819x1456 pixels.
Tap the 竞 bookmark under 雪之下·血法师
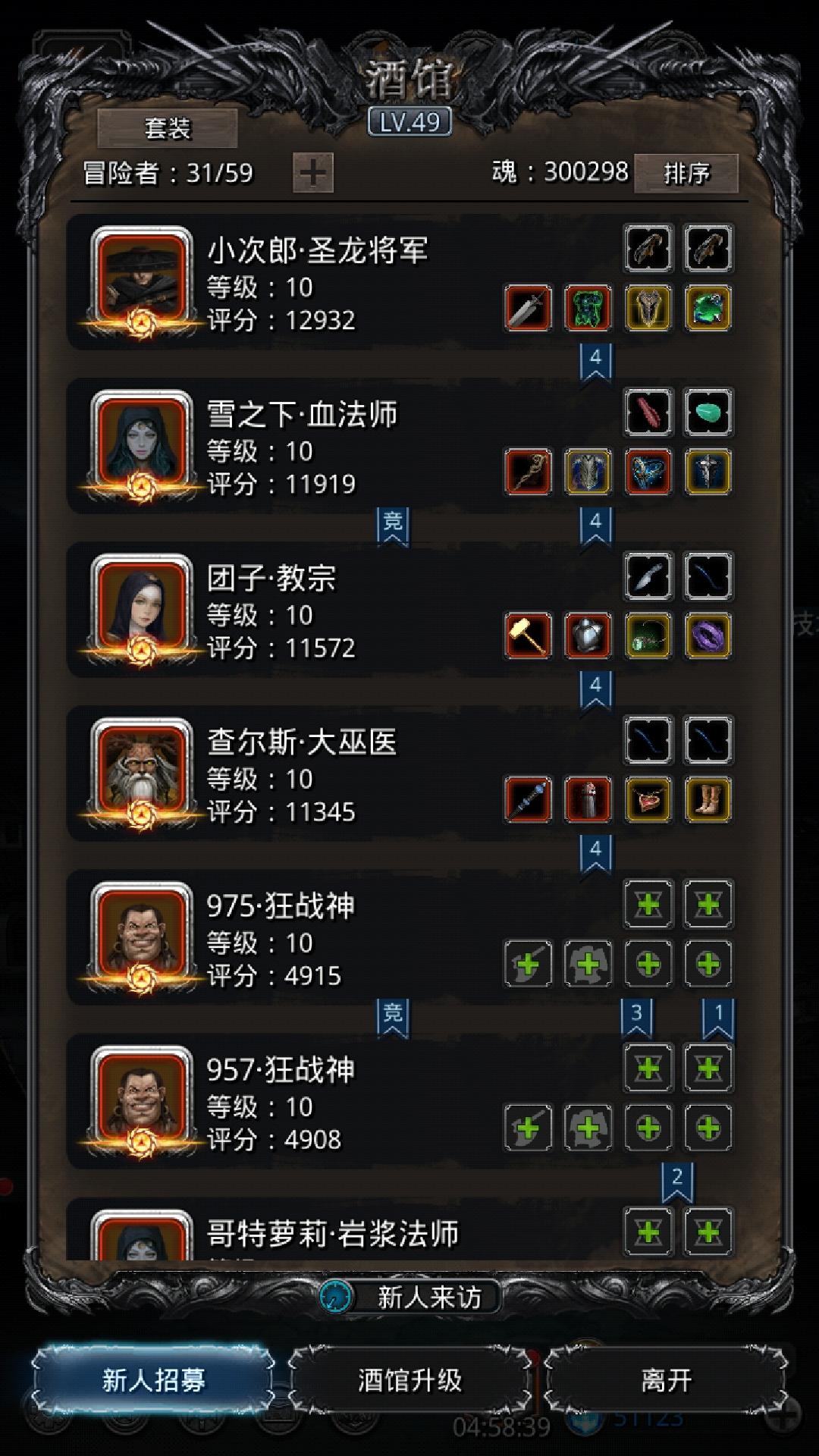tap(393, 526)
